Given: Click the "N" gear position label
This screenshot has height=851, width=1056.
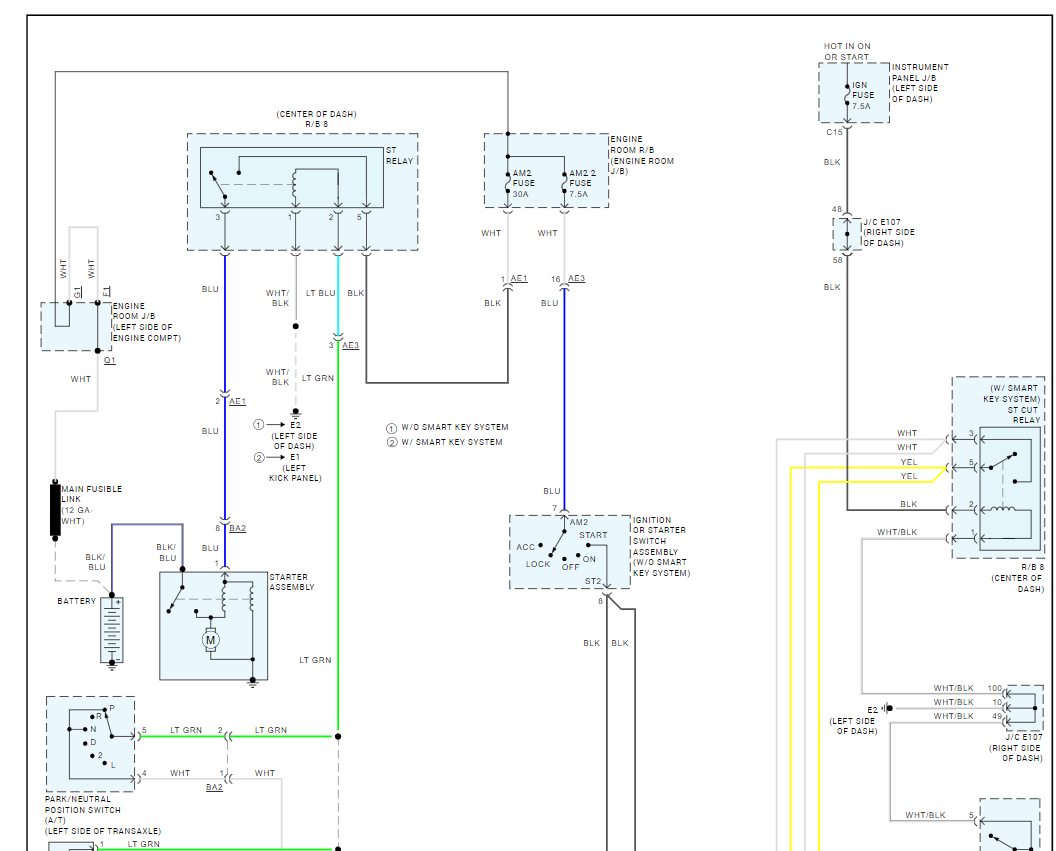Looking at the screenshot, I should (x=93, y=729).
